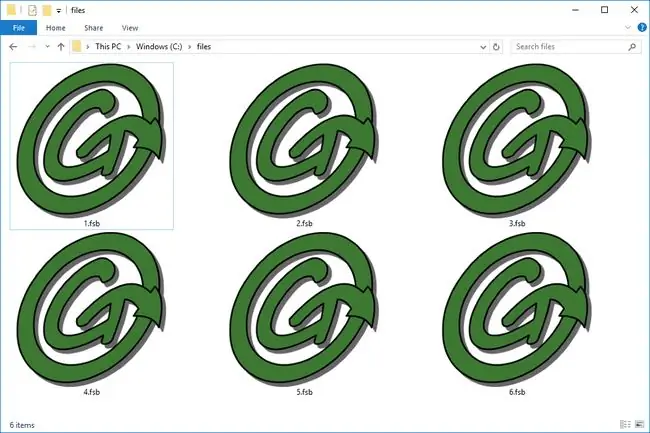This screenshot has width=650, height=433.
Task: Click Properties quick access toolbar icon
Action: pos(32,10)
